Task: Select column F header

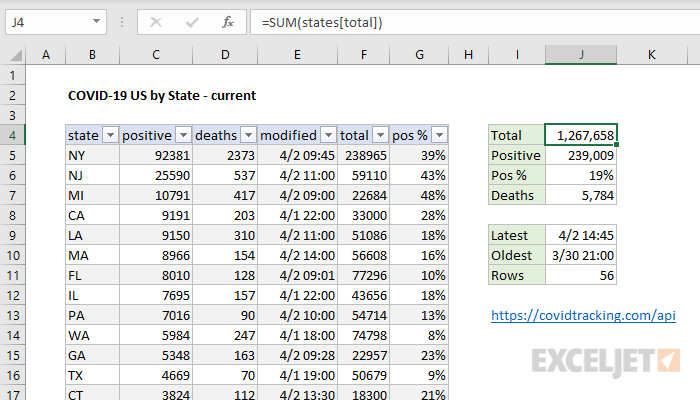Action: (363, 55)
